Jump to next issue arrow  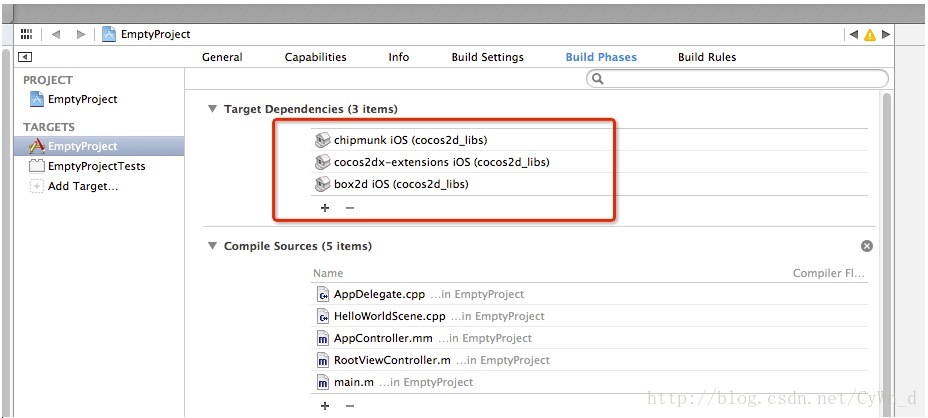pyautogui.click(x=885, y=34)
